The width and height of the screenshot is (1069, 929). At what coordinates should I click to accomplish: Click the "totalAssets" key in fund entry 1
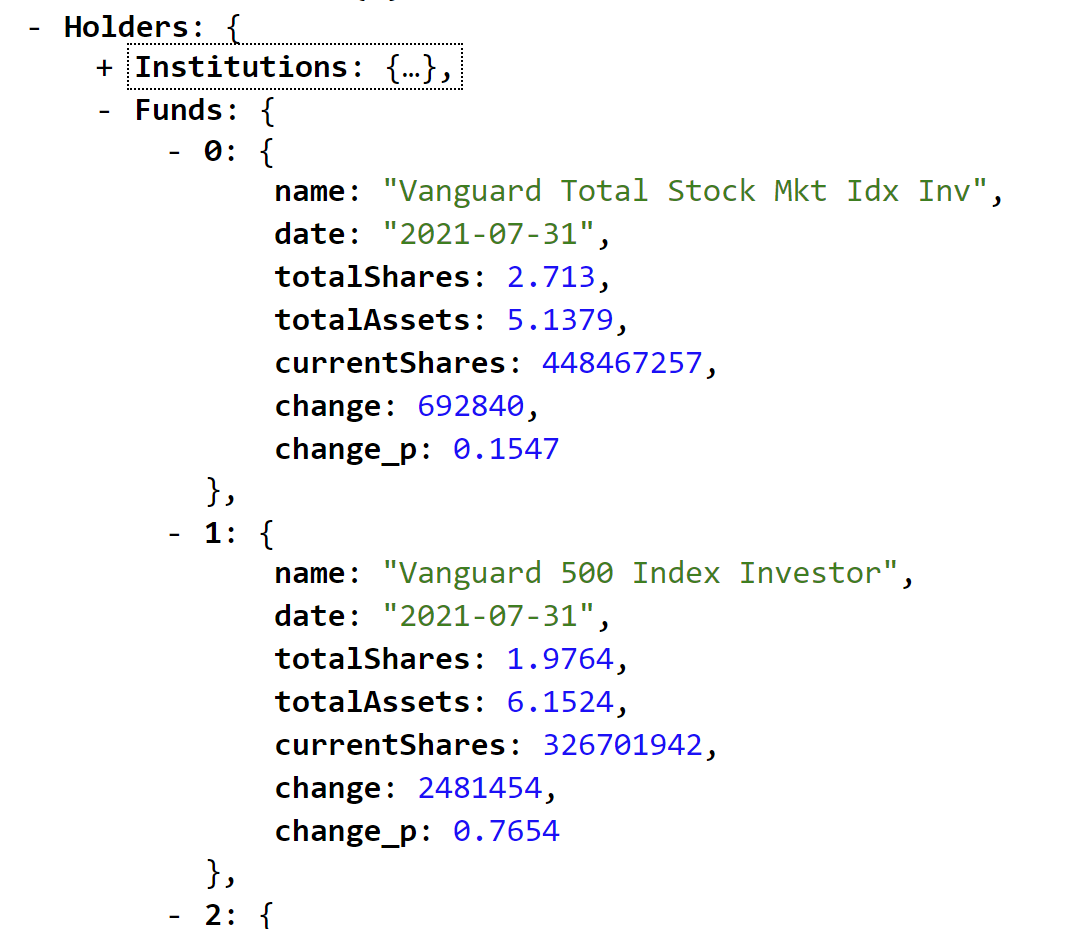[x=372, y=702]
